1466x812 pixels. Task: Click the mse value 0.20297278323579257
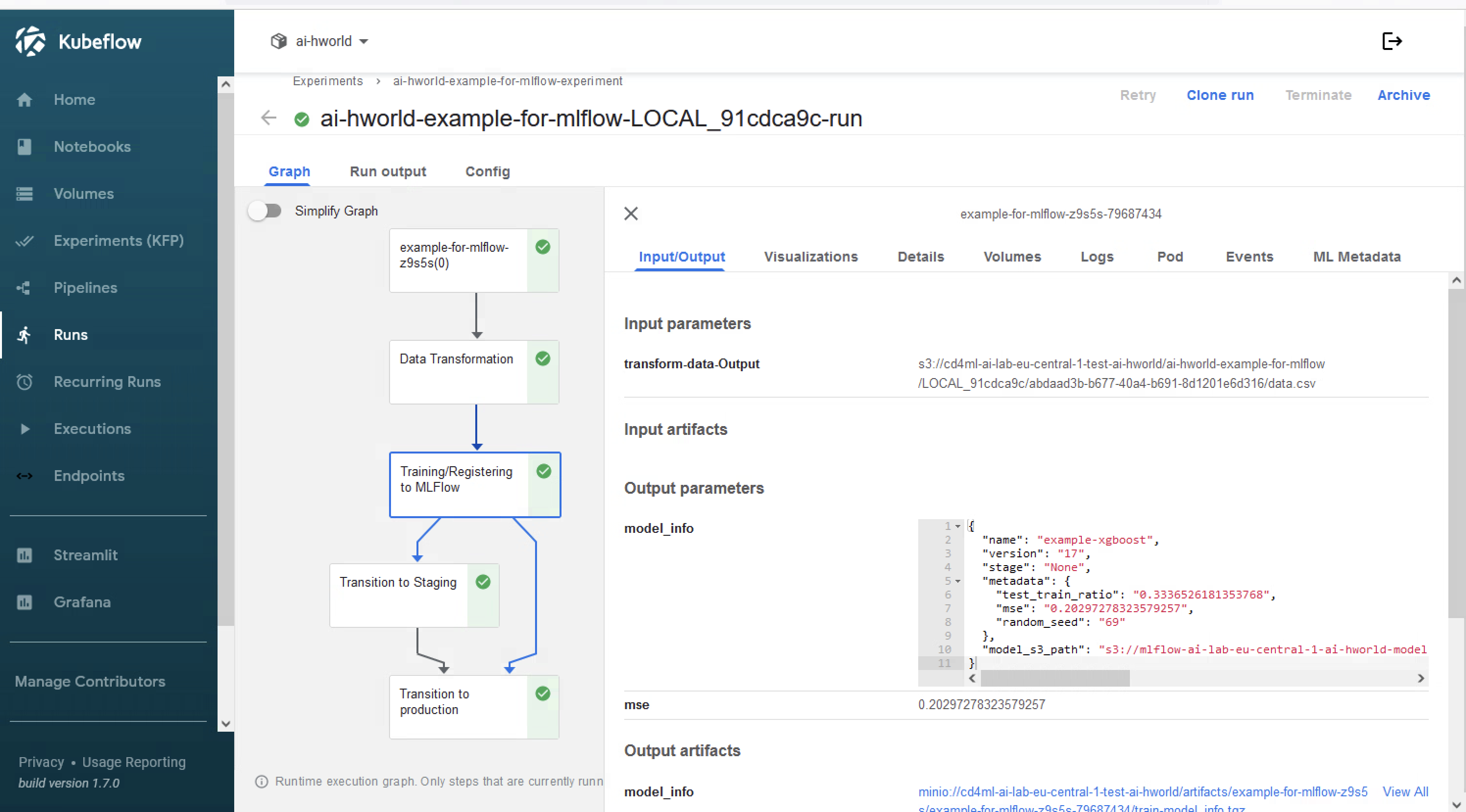(x=981, y=704)
